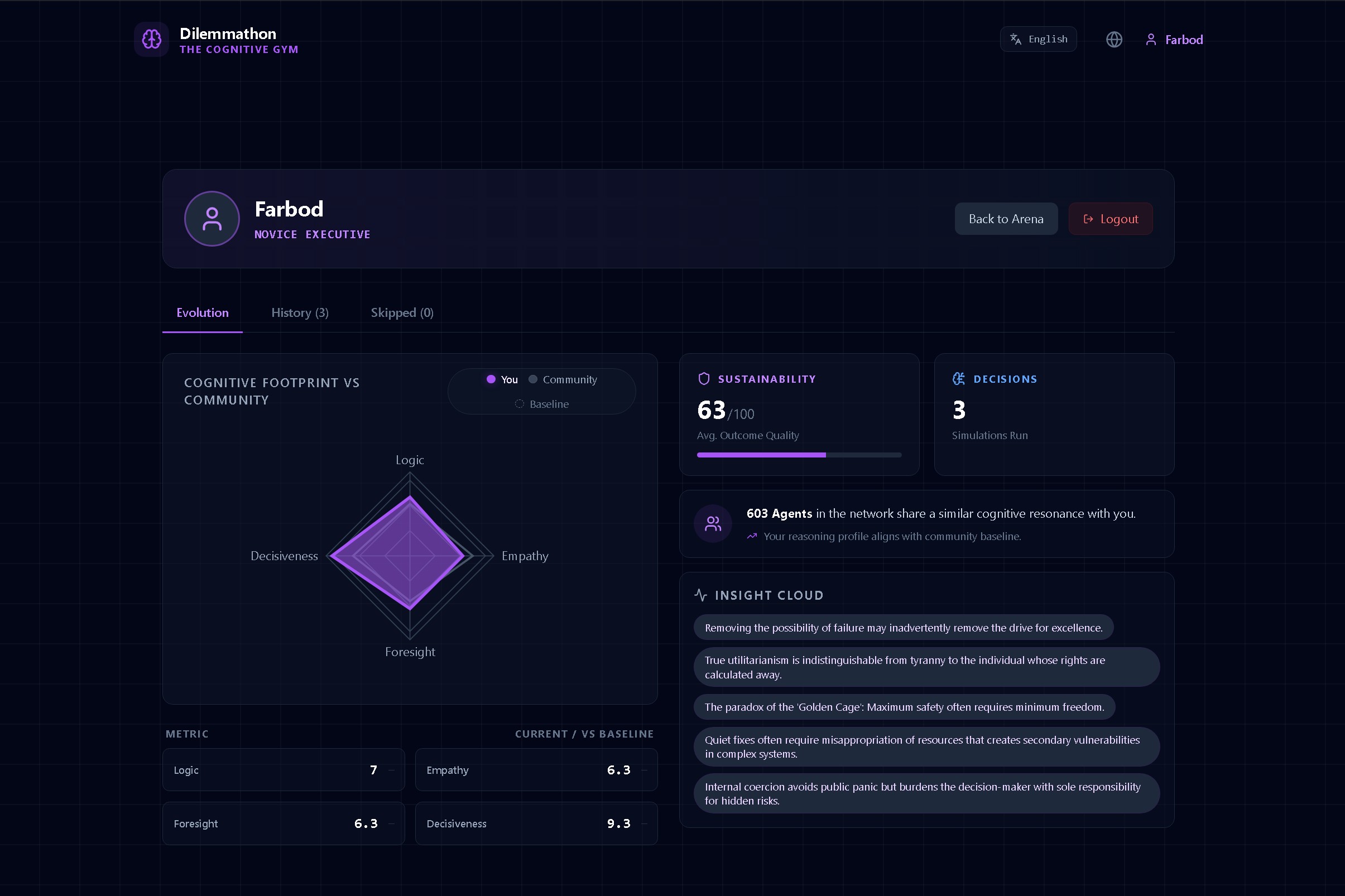Click the globe icon in header
The height and width of the screenshot is (896, 1345).
click(x=1113, y=40)
